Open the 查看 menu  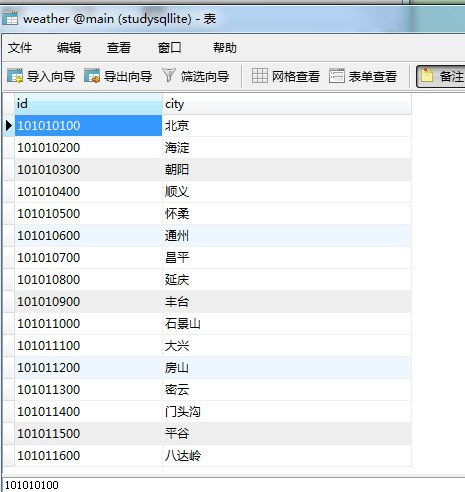click(119, 48)
